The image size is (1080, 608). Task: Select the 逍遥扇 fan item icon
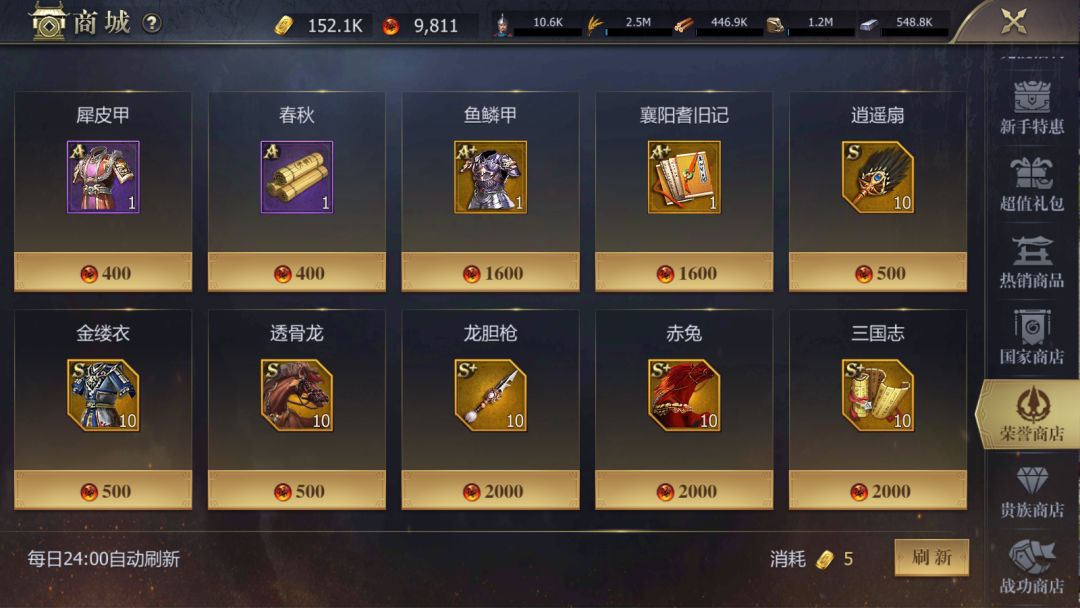(x=878, y=177)
